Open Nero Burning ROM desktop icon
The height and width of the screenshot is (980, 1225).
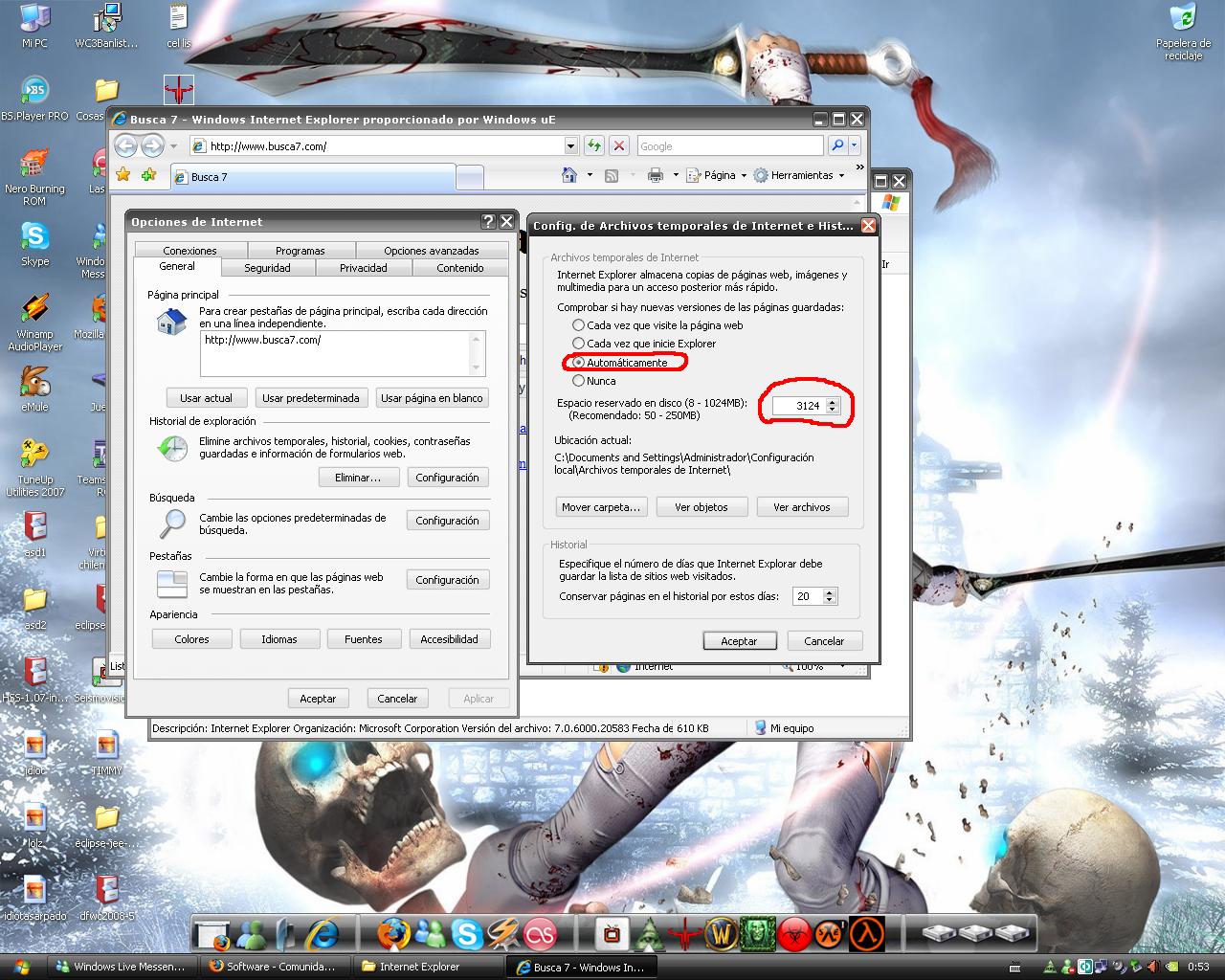point(34,177)
